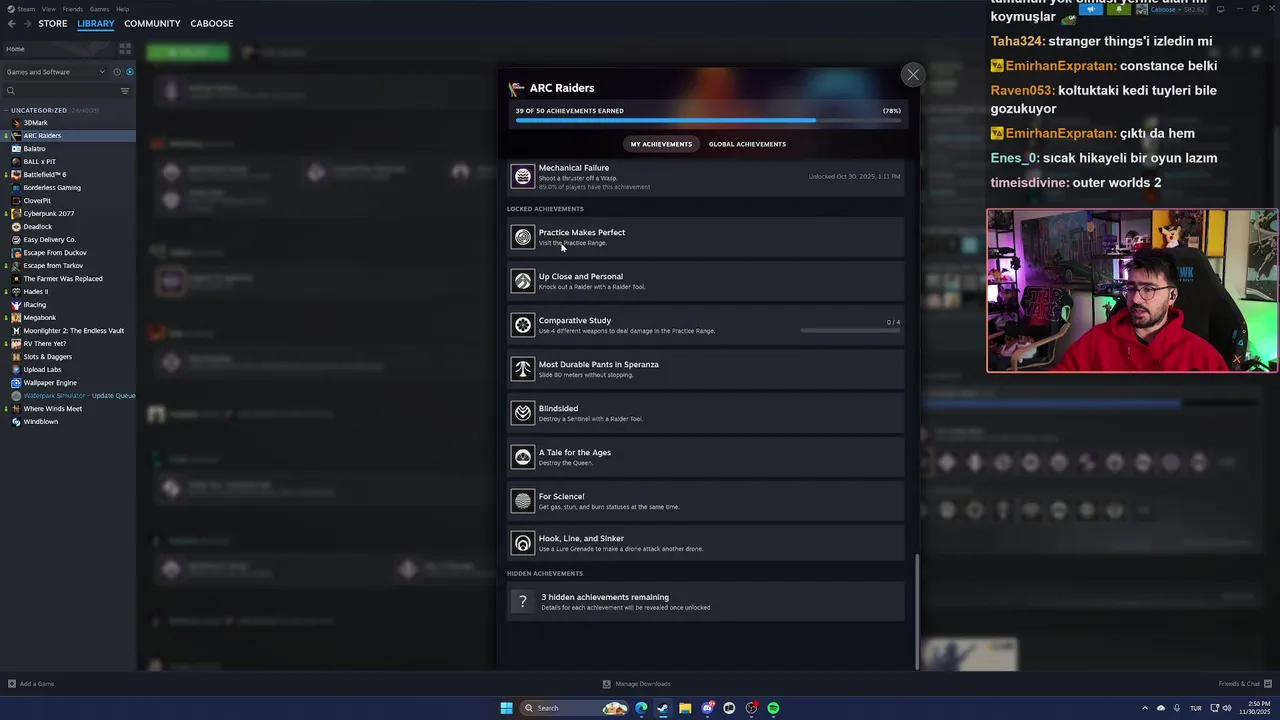Click Add a Game

(31, 684)
